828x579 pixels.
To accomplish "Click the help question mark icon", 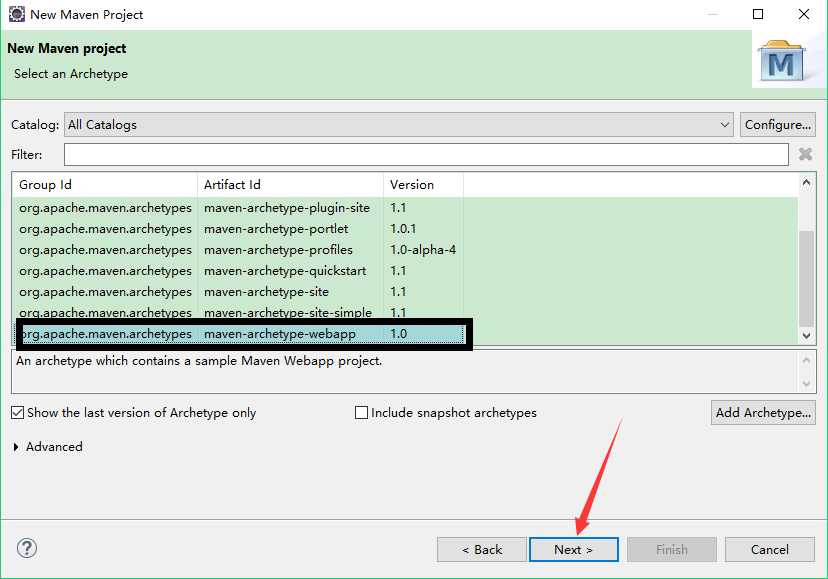I will coord(26,548).
